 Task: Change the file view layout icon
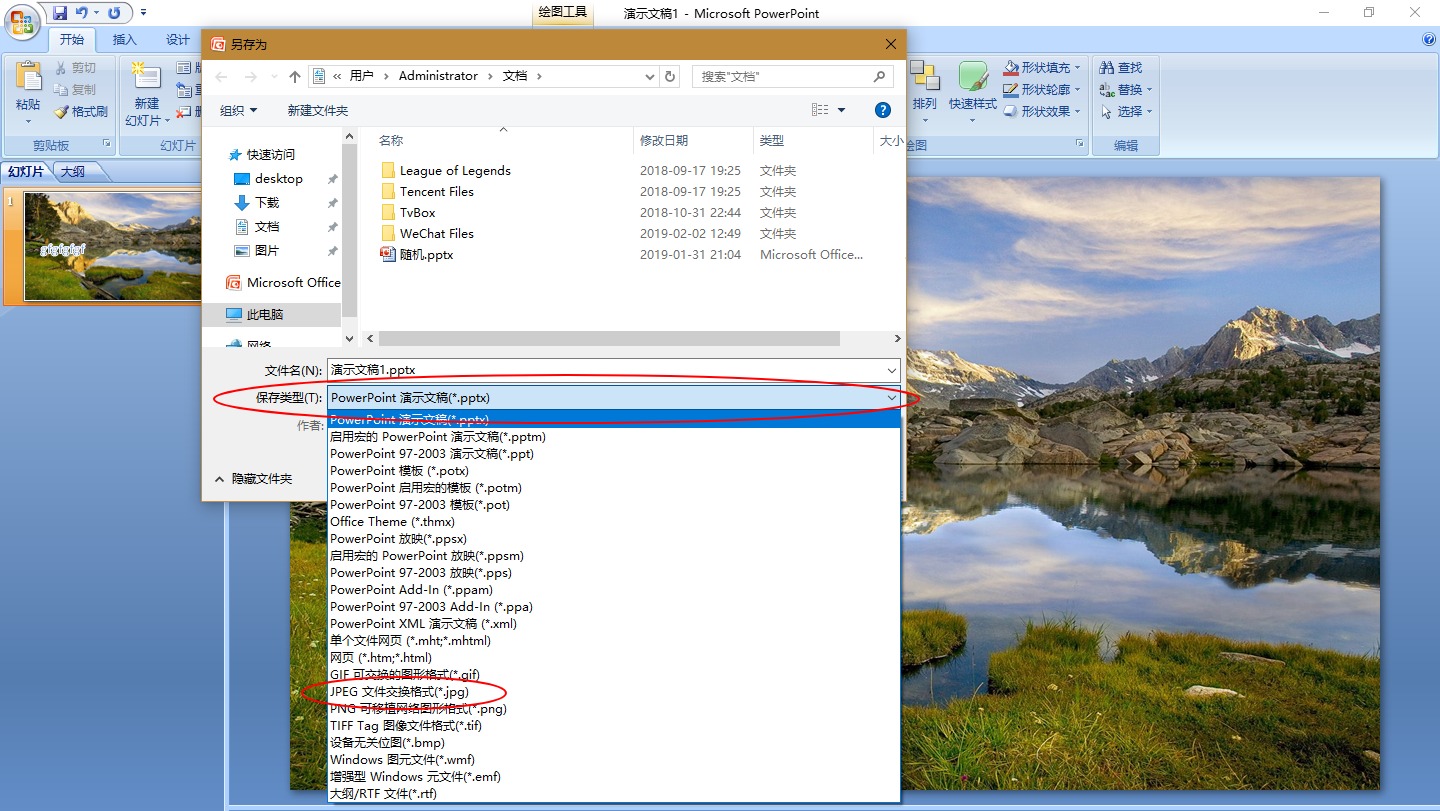pyautogui.click(x=821, y=110)
